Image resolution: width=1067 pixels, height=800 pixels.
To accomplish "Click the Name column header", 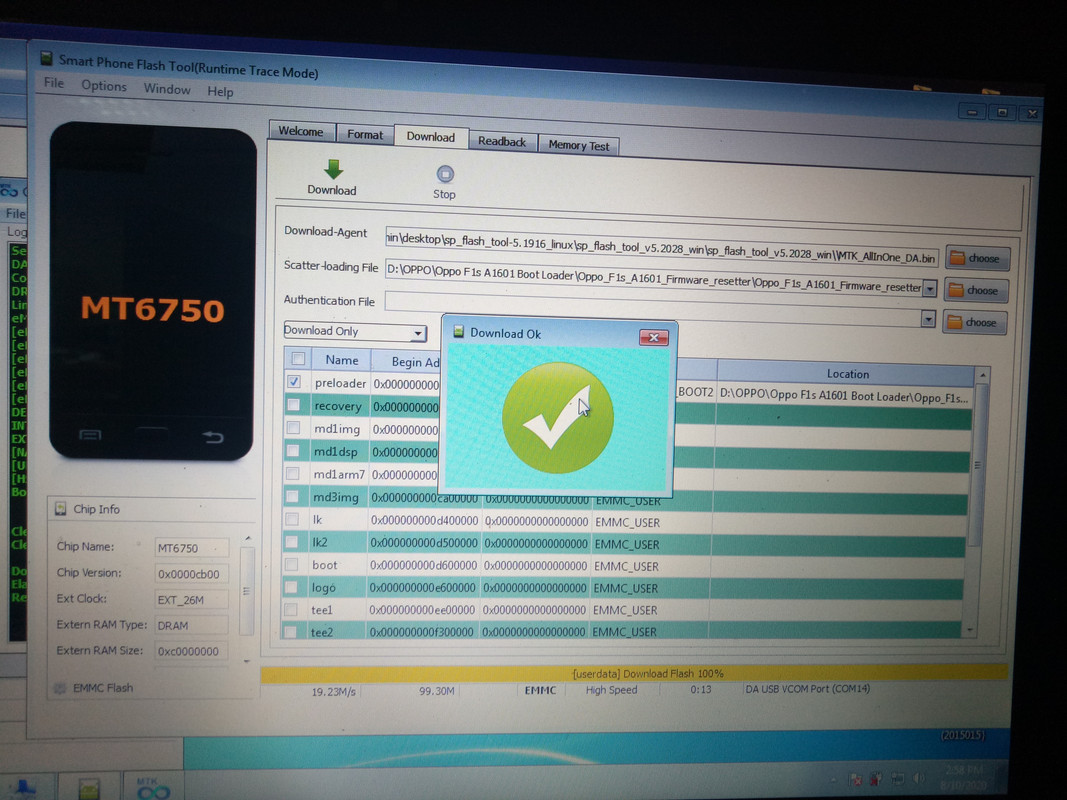I will (x=342, y=360).
